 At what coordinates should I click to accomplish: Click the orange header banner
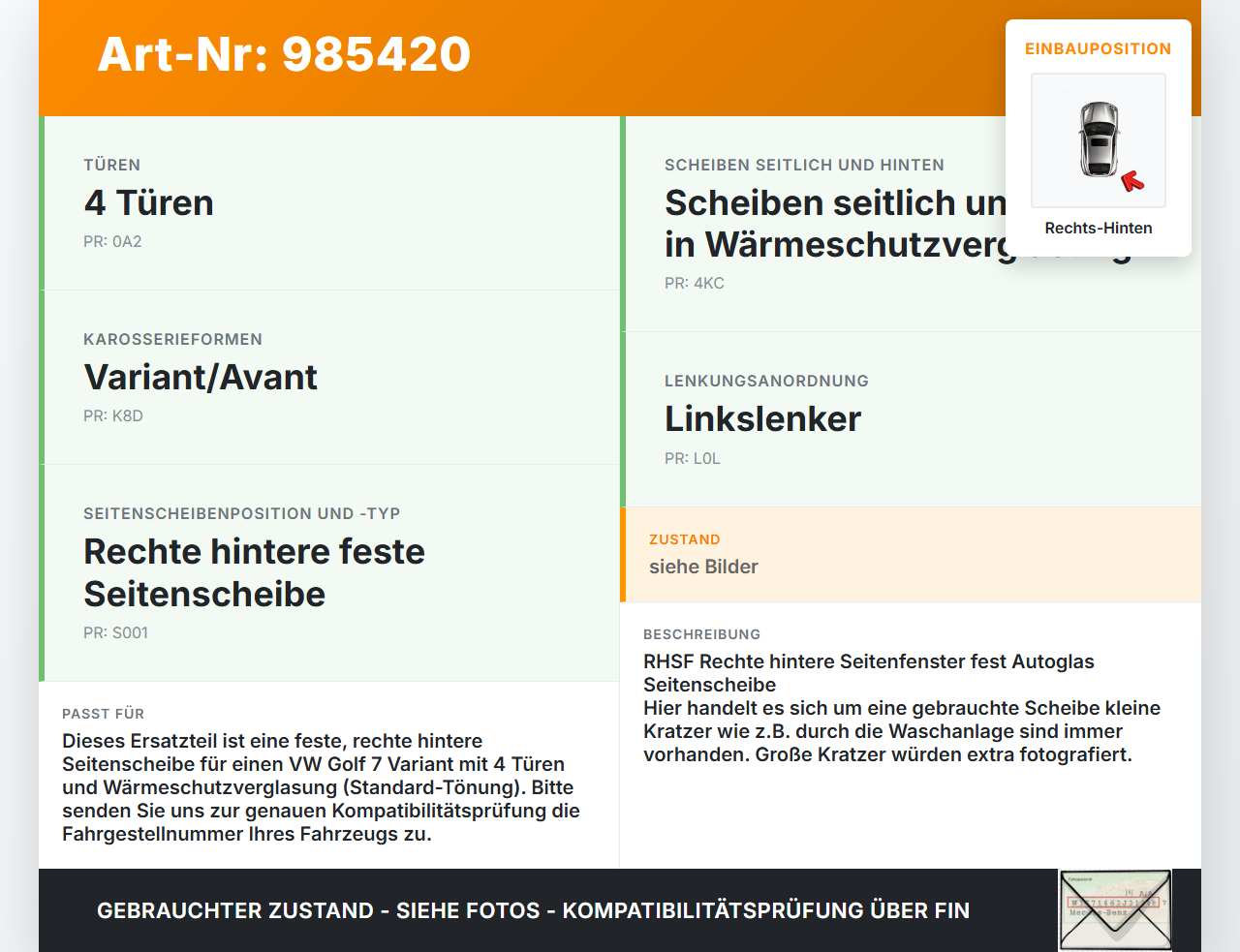(620, 55)
